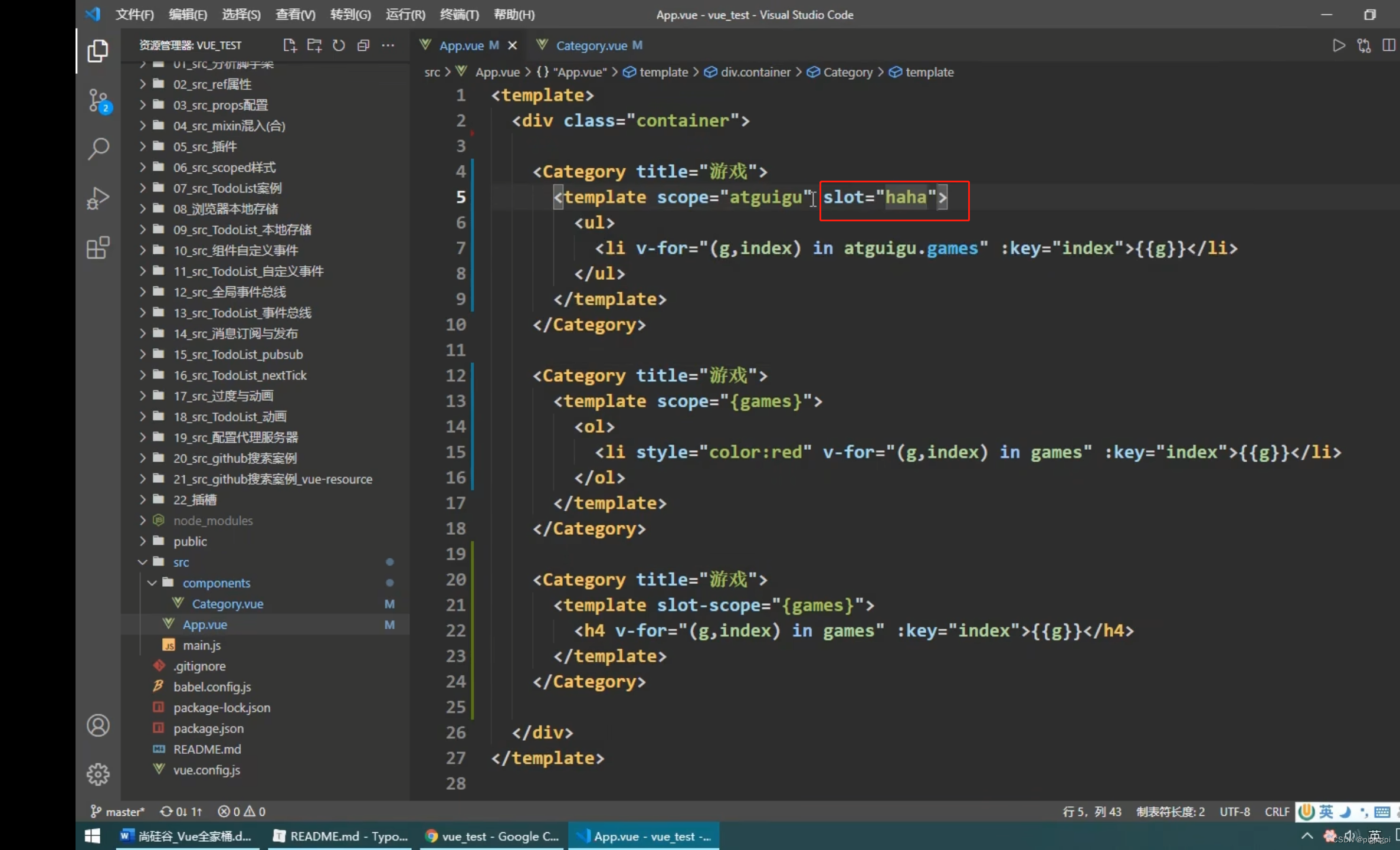Select the App.vue editor tab
This screenshot has height=850, width=1400.
pos(461,45)
